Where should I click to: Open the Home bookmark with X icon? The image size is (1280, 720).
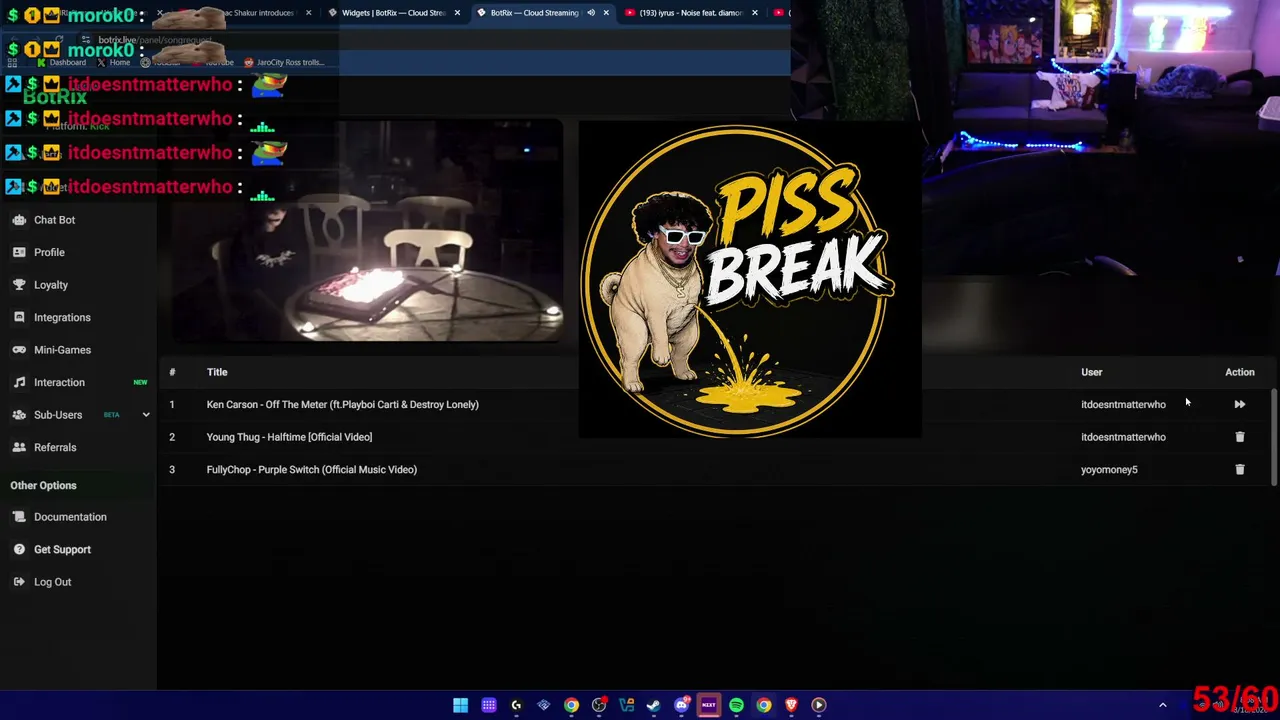[x=113, y=62]
